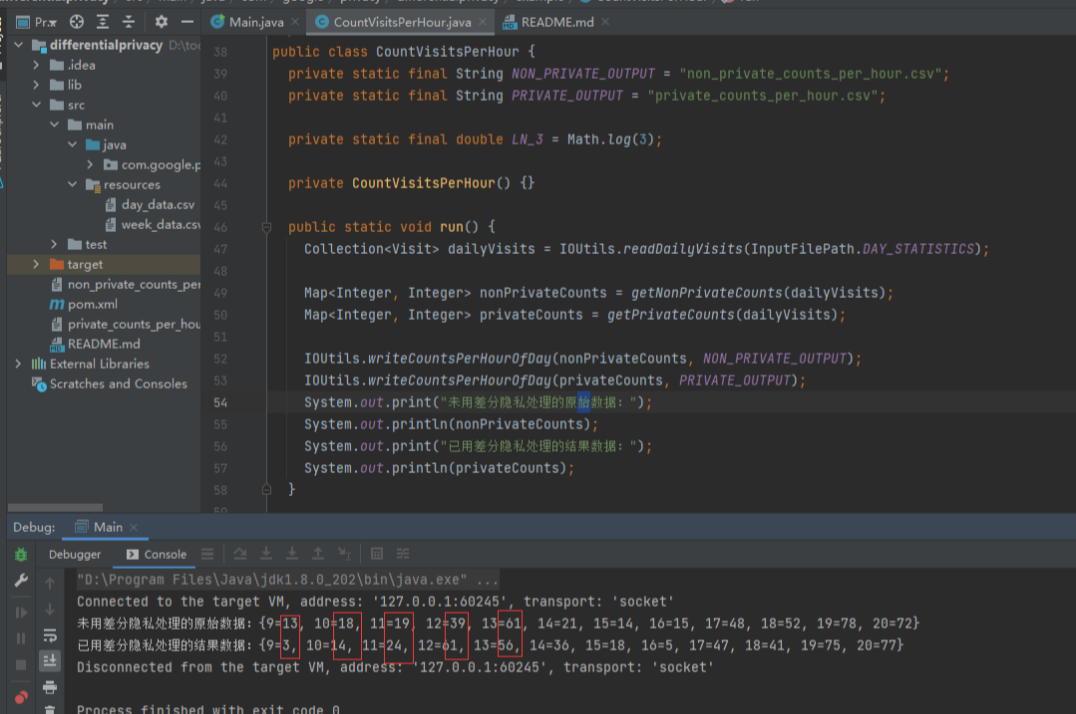Screen dimensions: 1076x714
Task: Click the Project panel horizontal scrollbar
Action: [55, 507]
